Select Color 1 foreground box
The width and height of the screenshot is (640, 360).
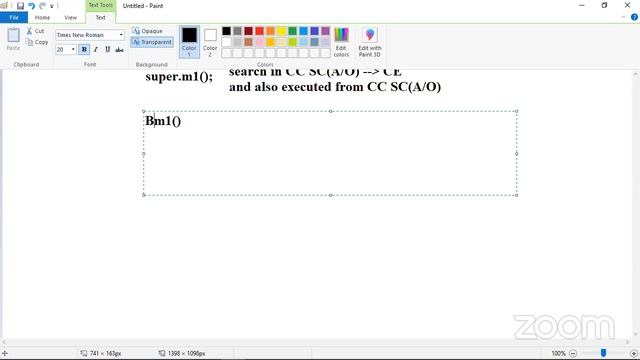click(x=189, y=42)
